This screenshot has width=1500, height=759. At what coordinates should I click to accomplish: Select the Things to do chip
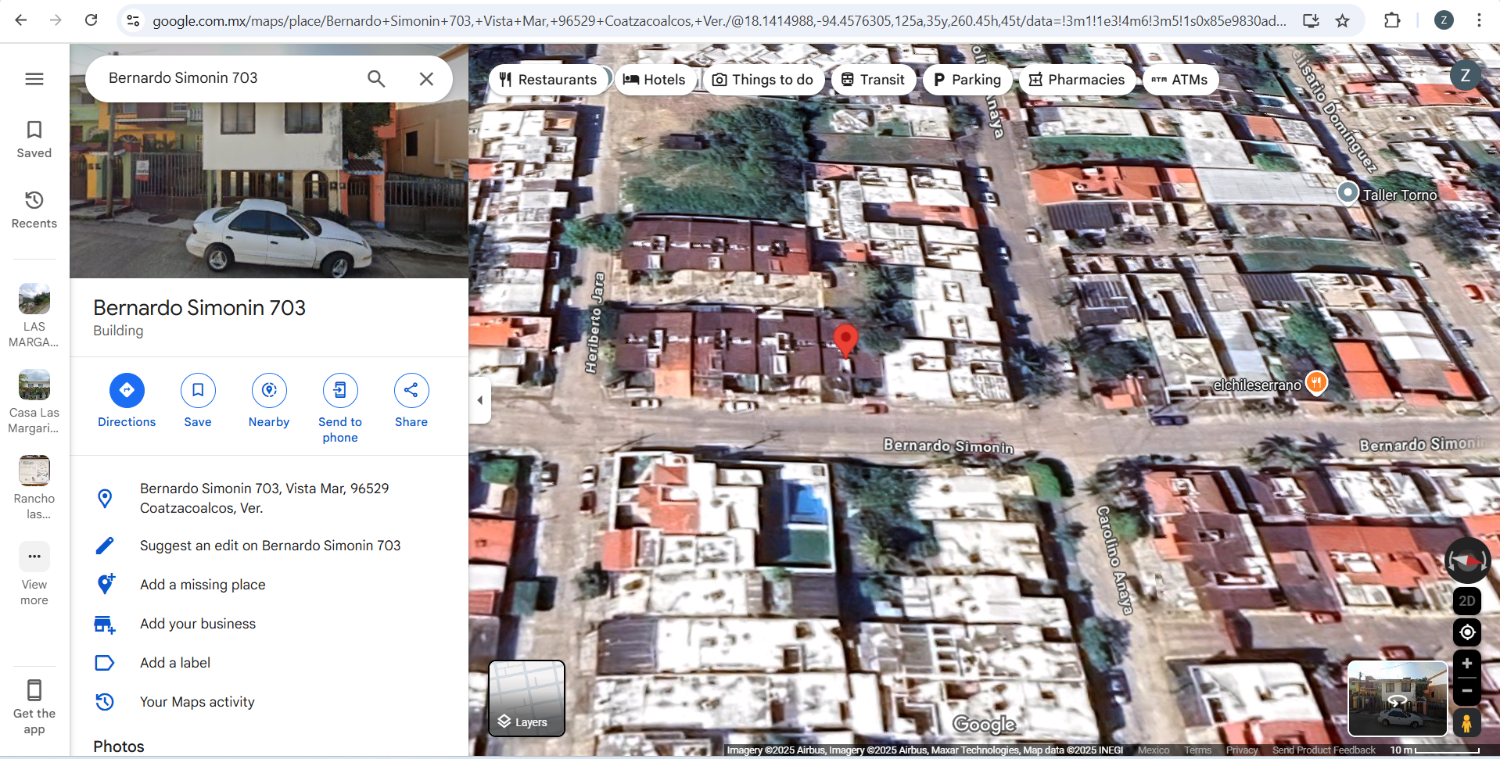coord(763,80)
